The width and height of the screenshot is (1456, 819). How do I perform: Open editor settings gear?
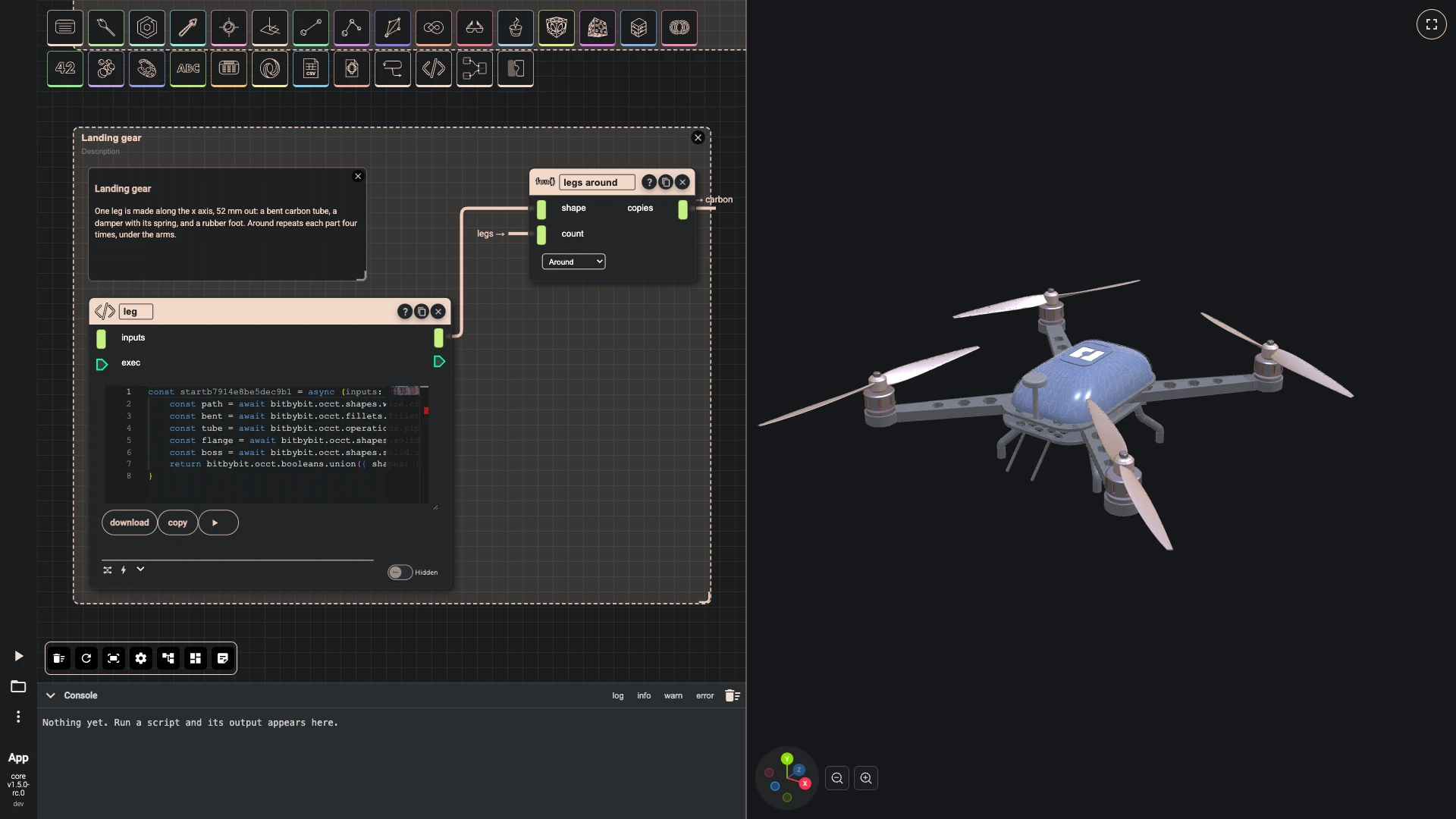point(141,658)
